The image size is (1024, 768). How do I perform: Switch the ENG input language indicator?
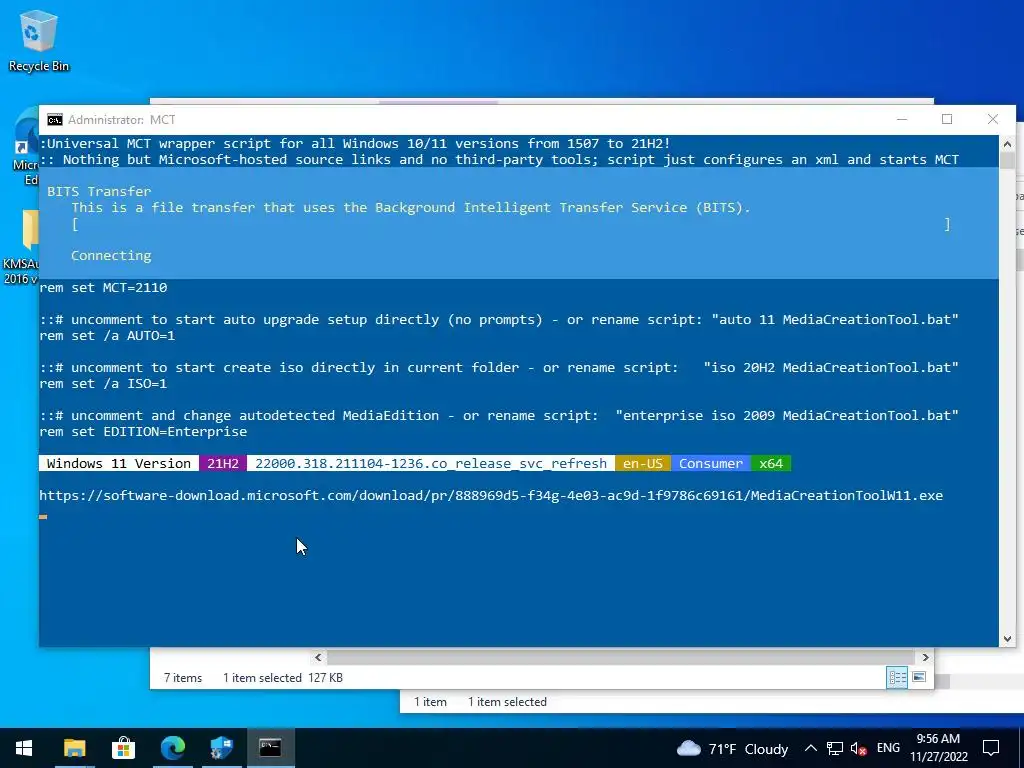tap(888, 748)
